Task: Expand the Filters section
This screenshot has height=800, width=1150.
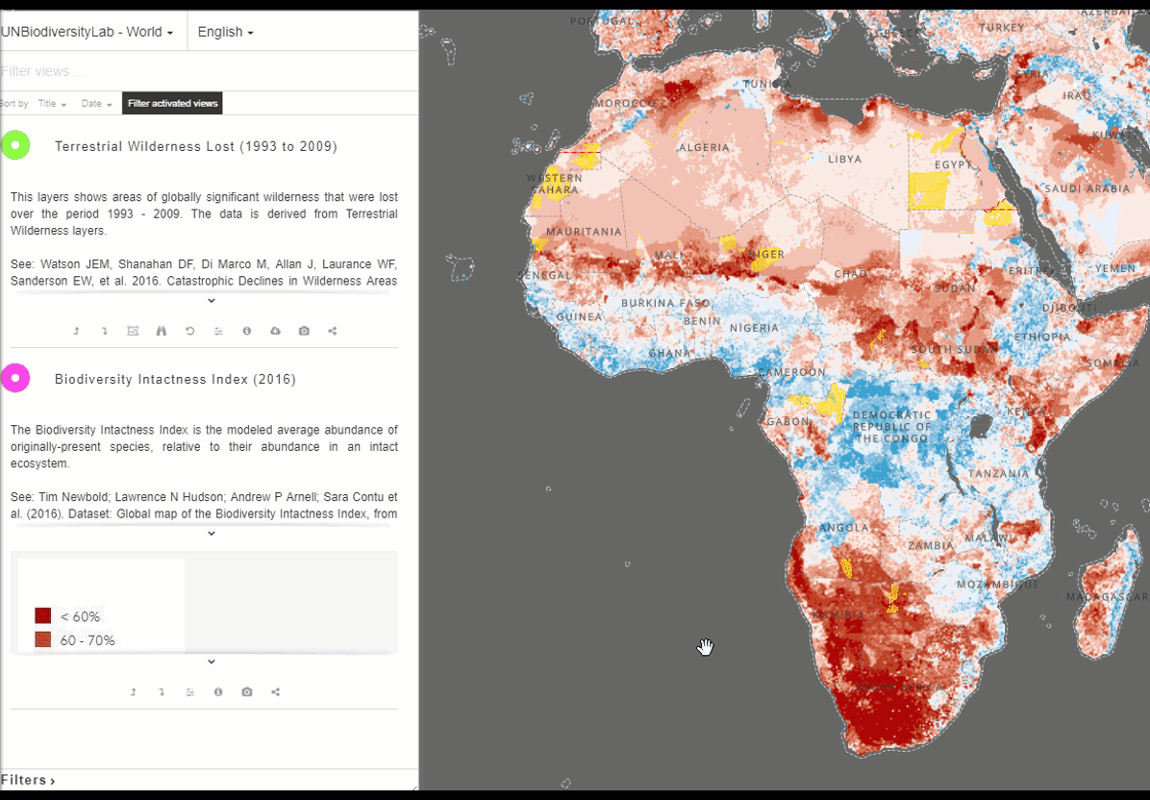Action: point(28,780)
